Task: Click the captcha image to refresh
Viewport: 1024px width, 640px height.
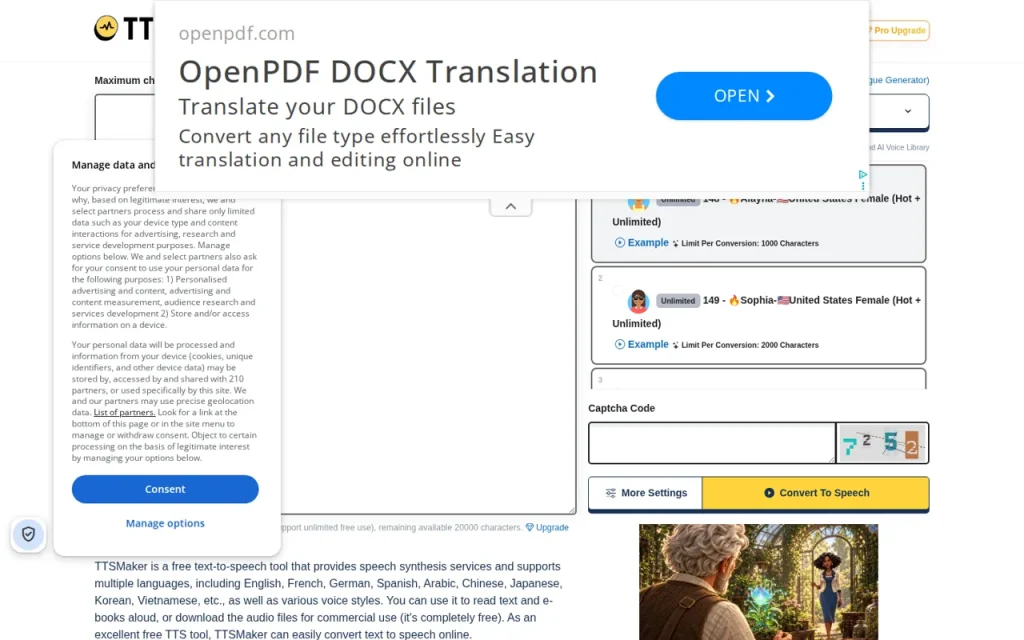Action: [x=882, y=443]
